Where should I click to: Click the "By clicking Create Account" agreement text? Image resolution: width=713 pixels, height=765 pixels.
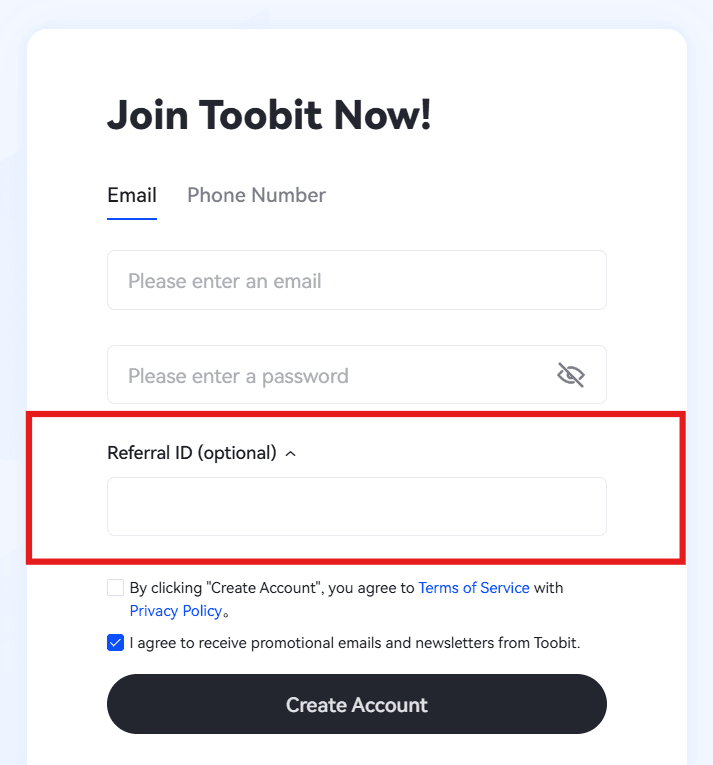271,588
